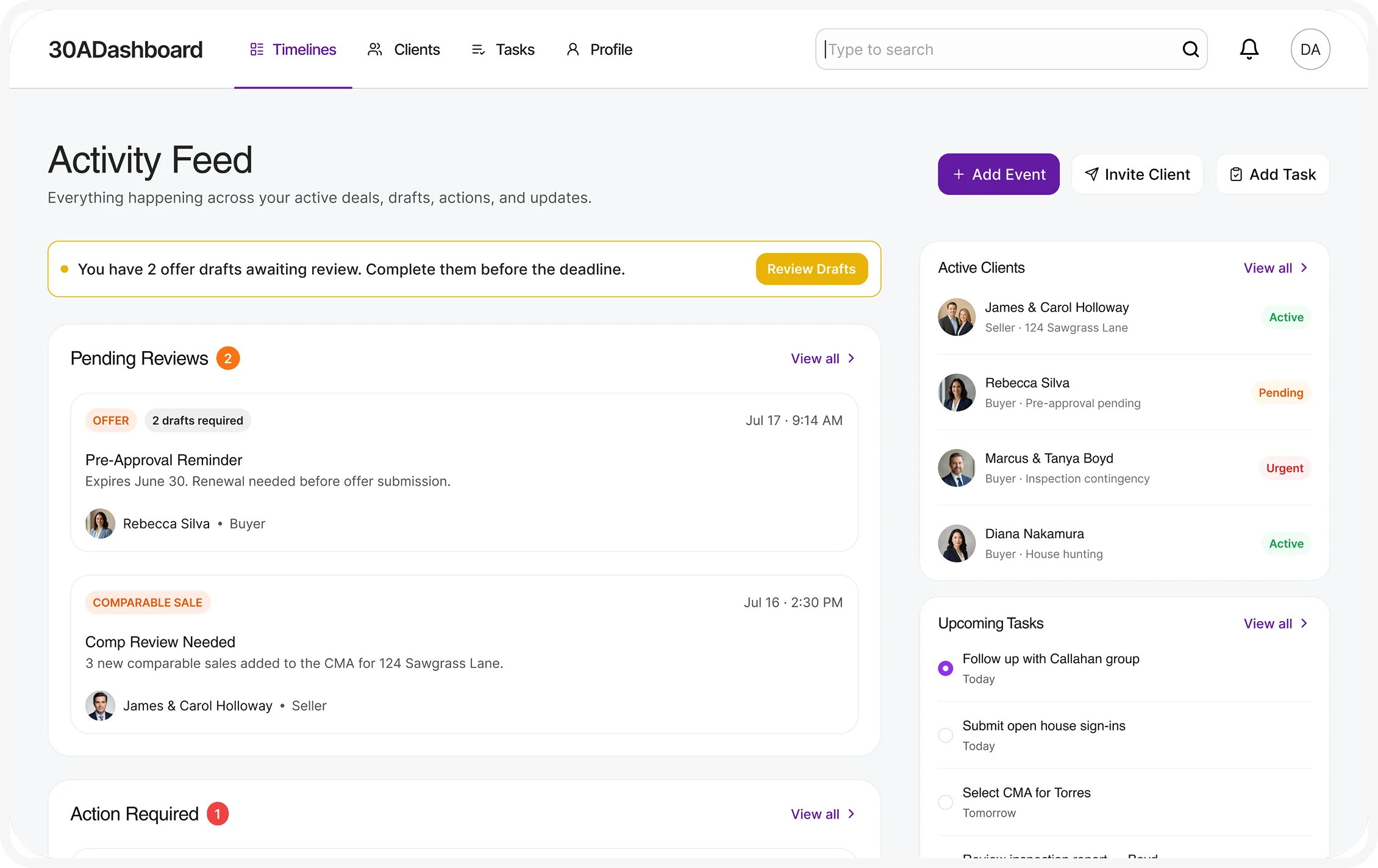The height and width of the screenshot is (868, 1378).
Task: Select Rebecca Silva name in Active Clients
Action: pyautogui.click(x=1027, y=383)
